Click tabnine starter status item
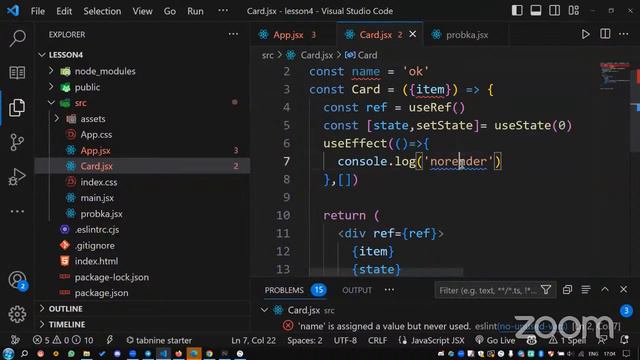This screenshot has height=360, width=640. [x=158, y=340]
